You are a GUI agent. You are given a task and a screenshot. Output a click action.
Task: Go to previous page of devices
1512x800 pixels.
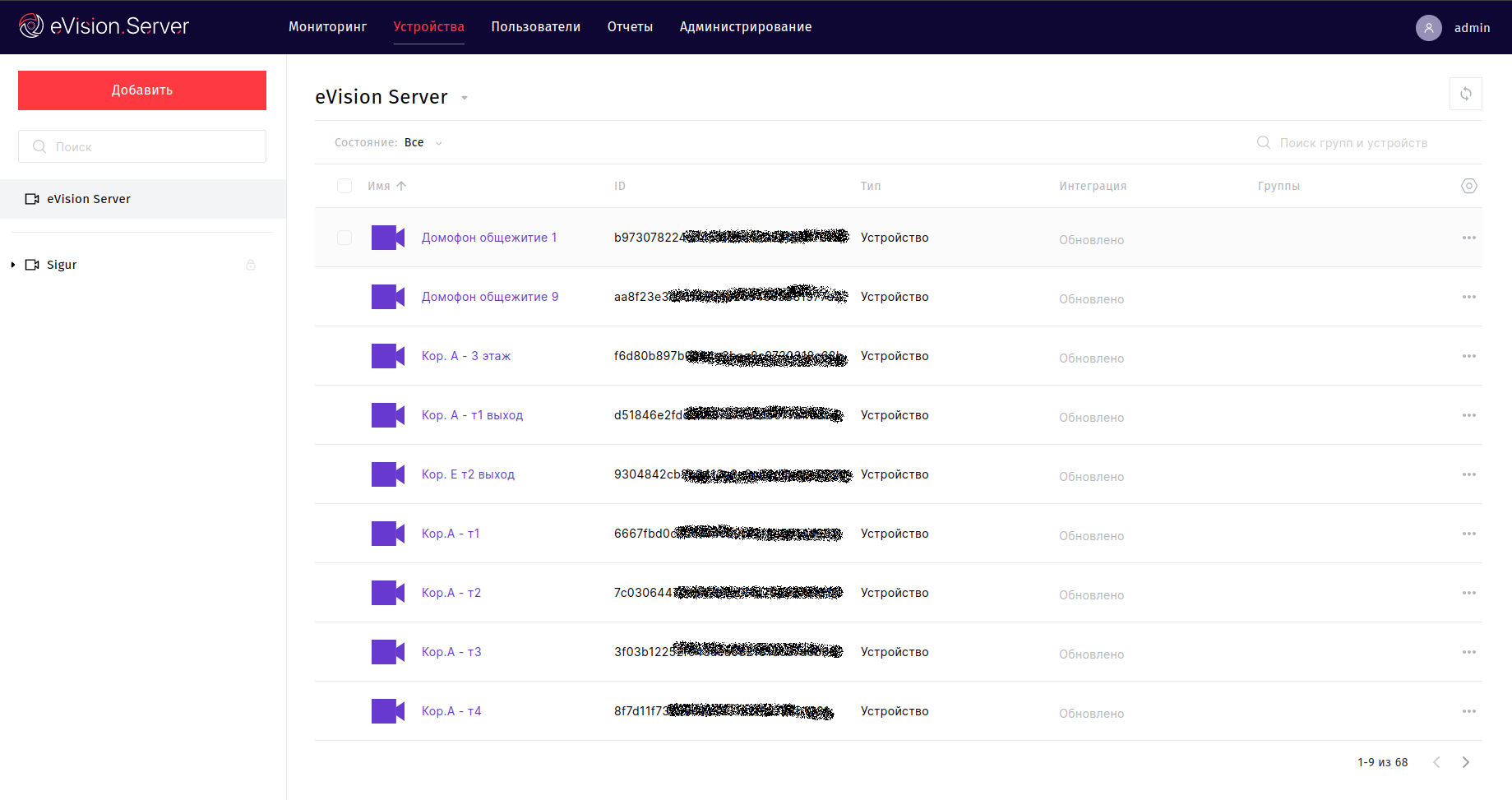tap(1436, 762)
